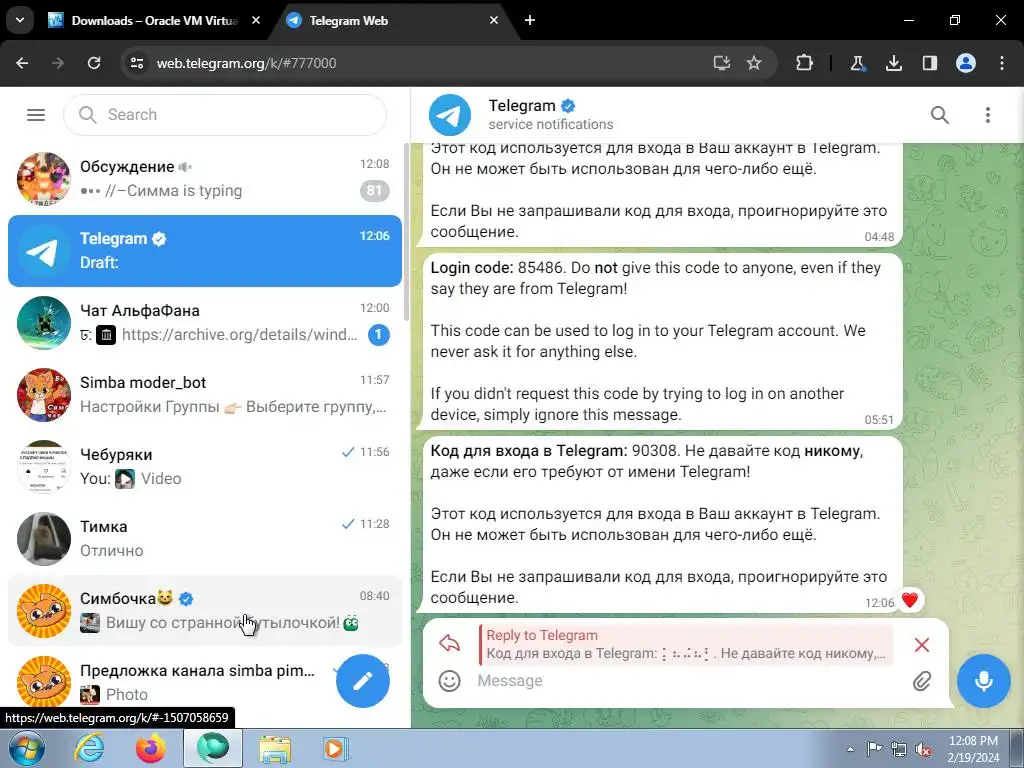The image size is (1024, 768).
Task: Open the Тимка chat
Action: [204, 539]
